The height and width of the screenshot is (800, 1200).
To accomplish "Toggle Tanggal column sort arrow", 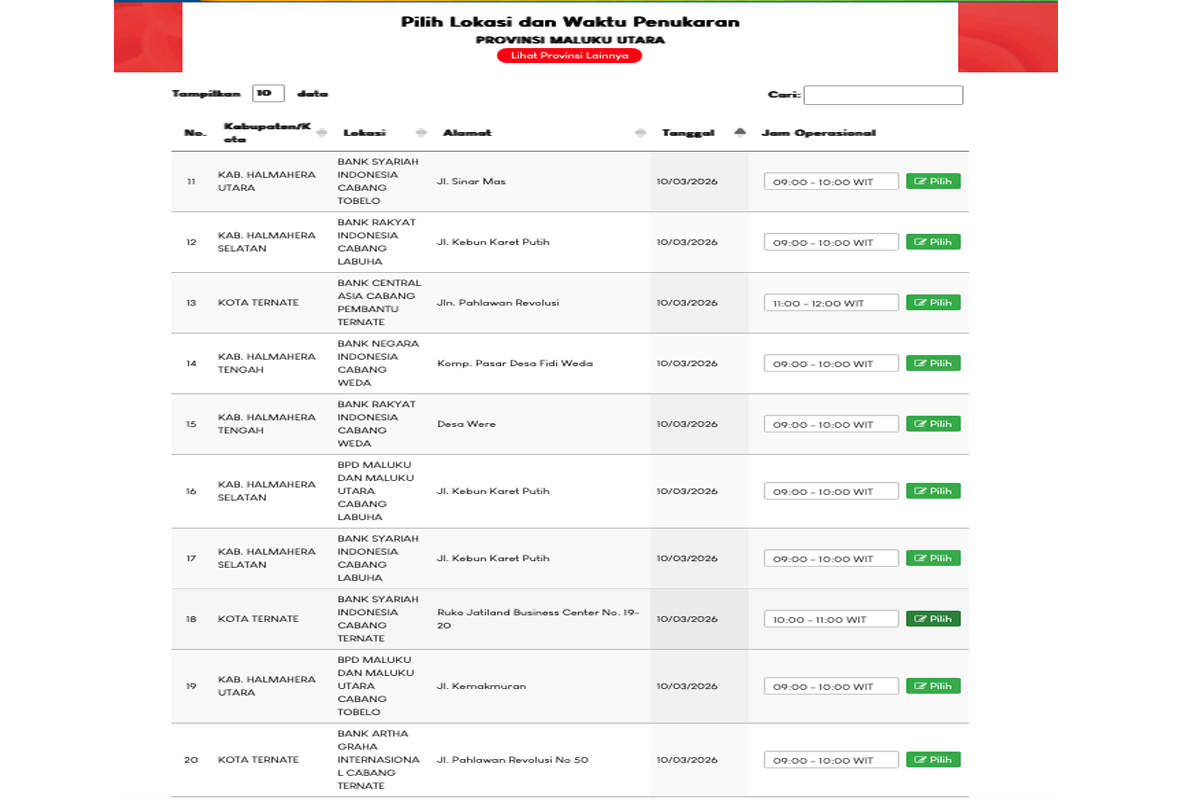I will 740,132.
